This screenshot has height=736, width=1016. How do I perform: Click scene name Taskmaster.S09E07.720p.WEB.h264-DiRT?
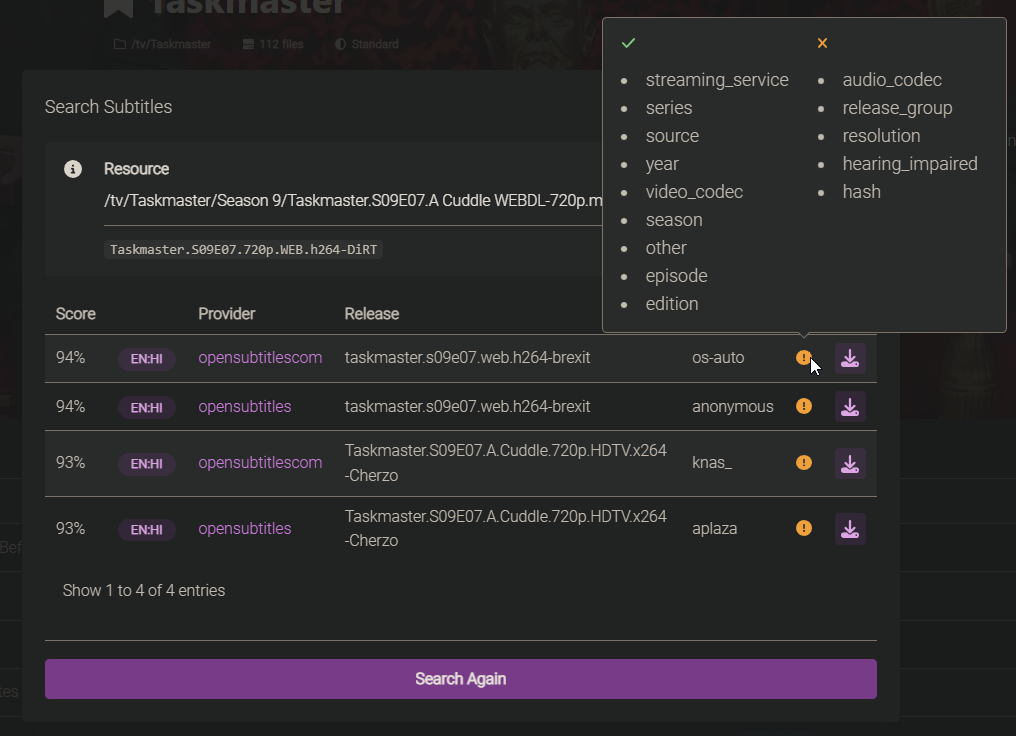[243, 249]
